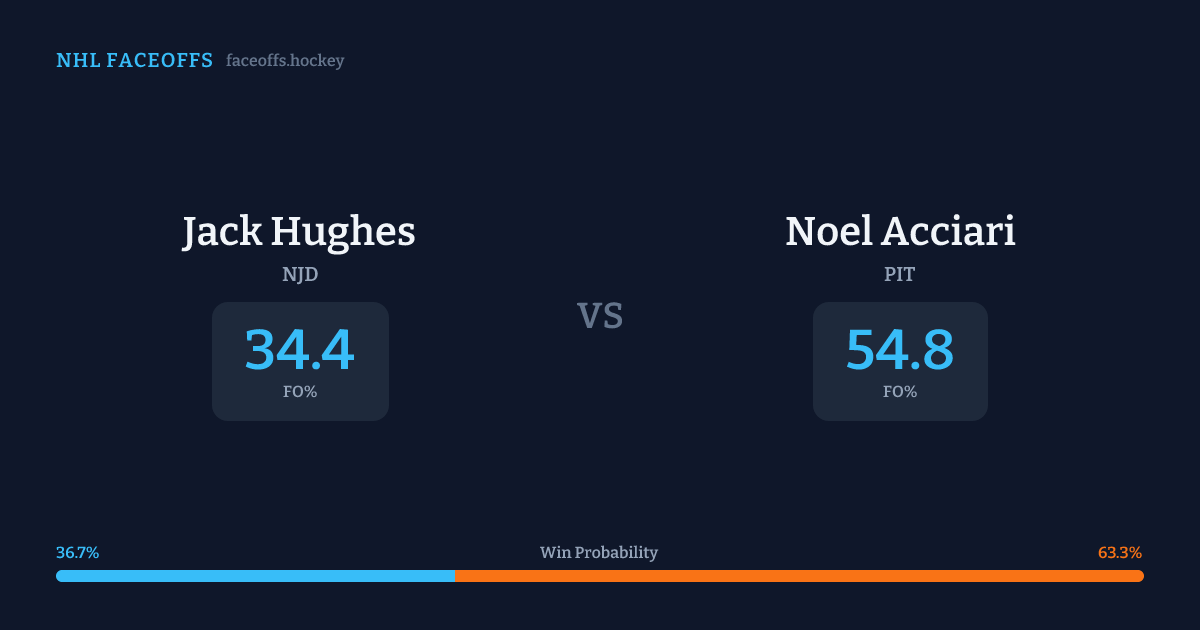Click the Win Probability label

coord(599,552)
